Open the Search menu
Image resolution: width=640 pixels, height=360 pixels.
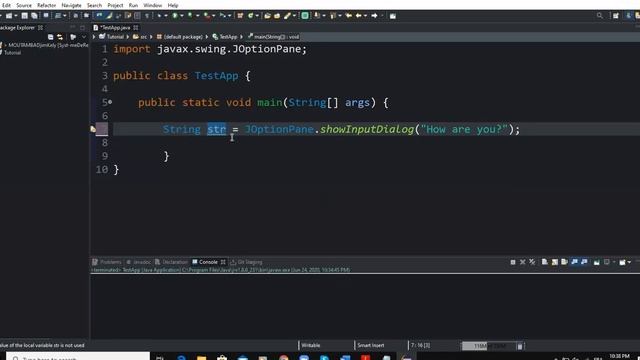coord(94,5)
